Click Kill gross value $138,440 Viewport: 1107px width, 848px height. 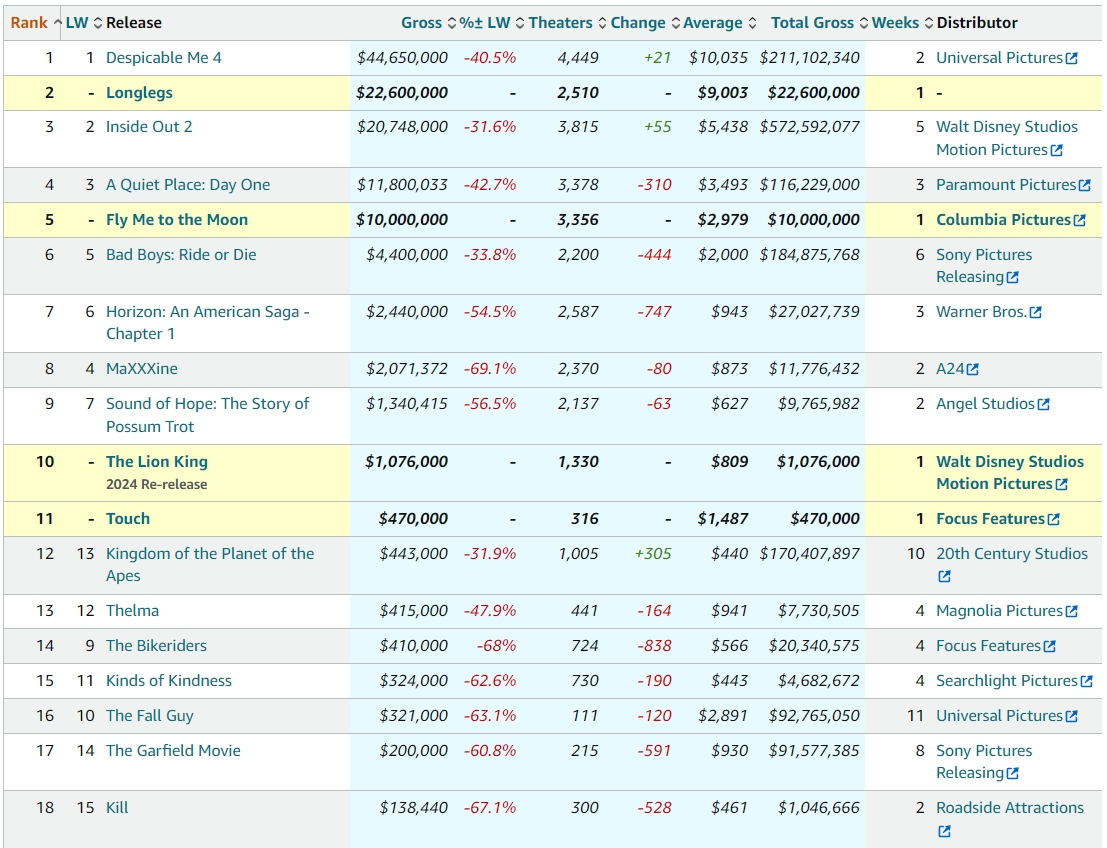[x=414, y=808]
